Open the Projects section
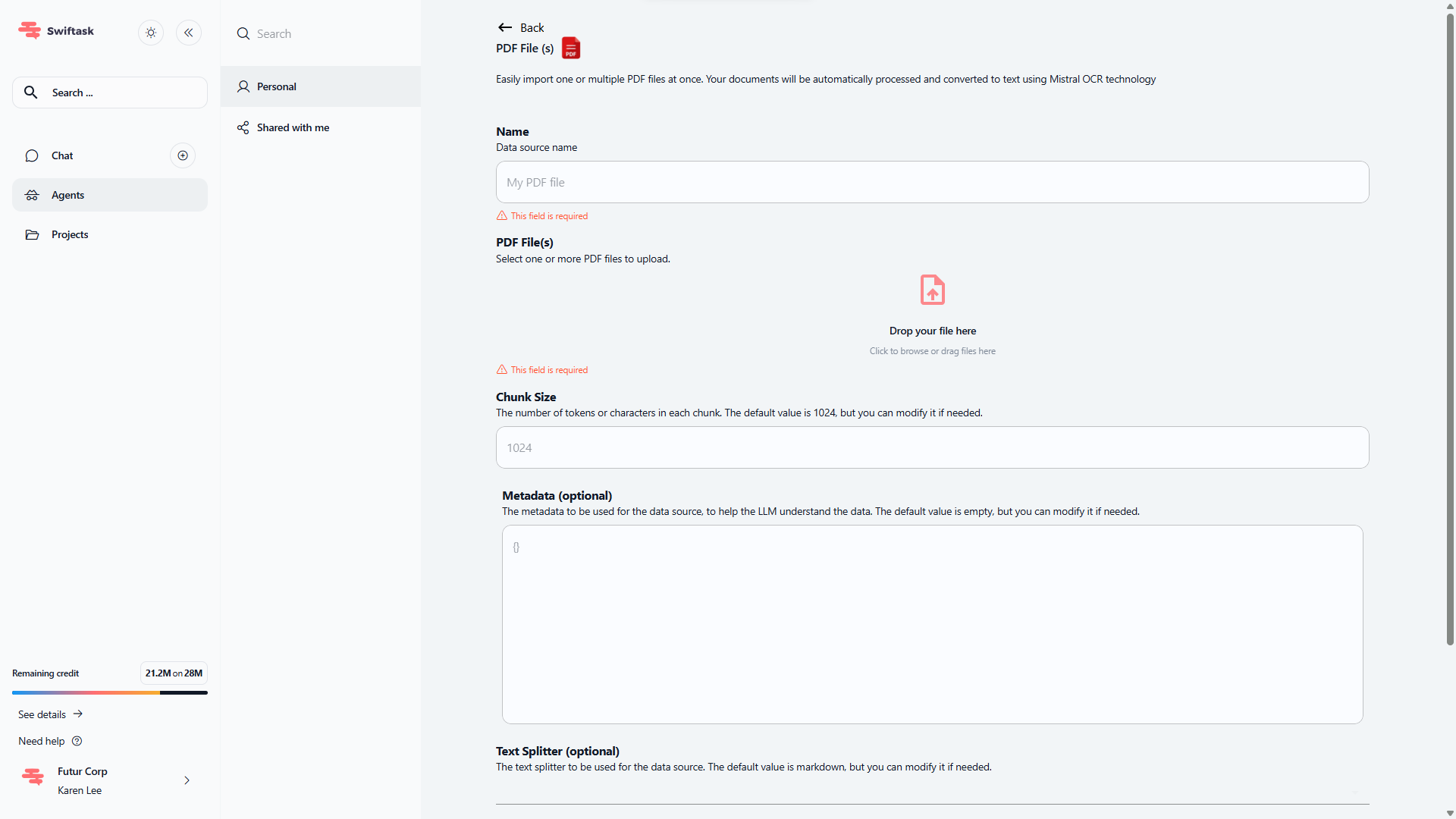 (x=70, y=234)
